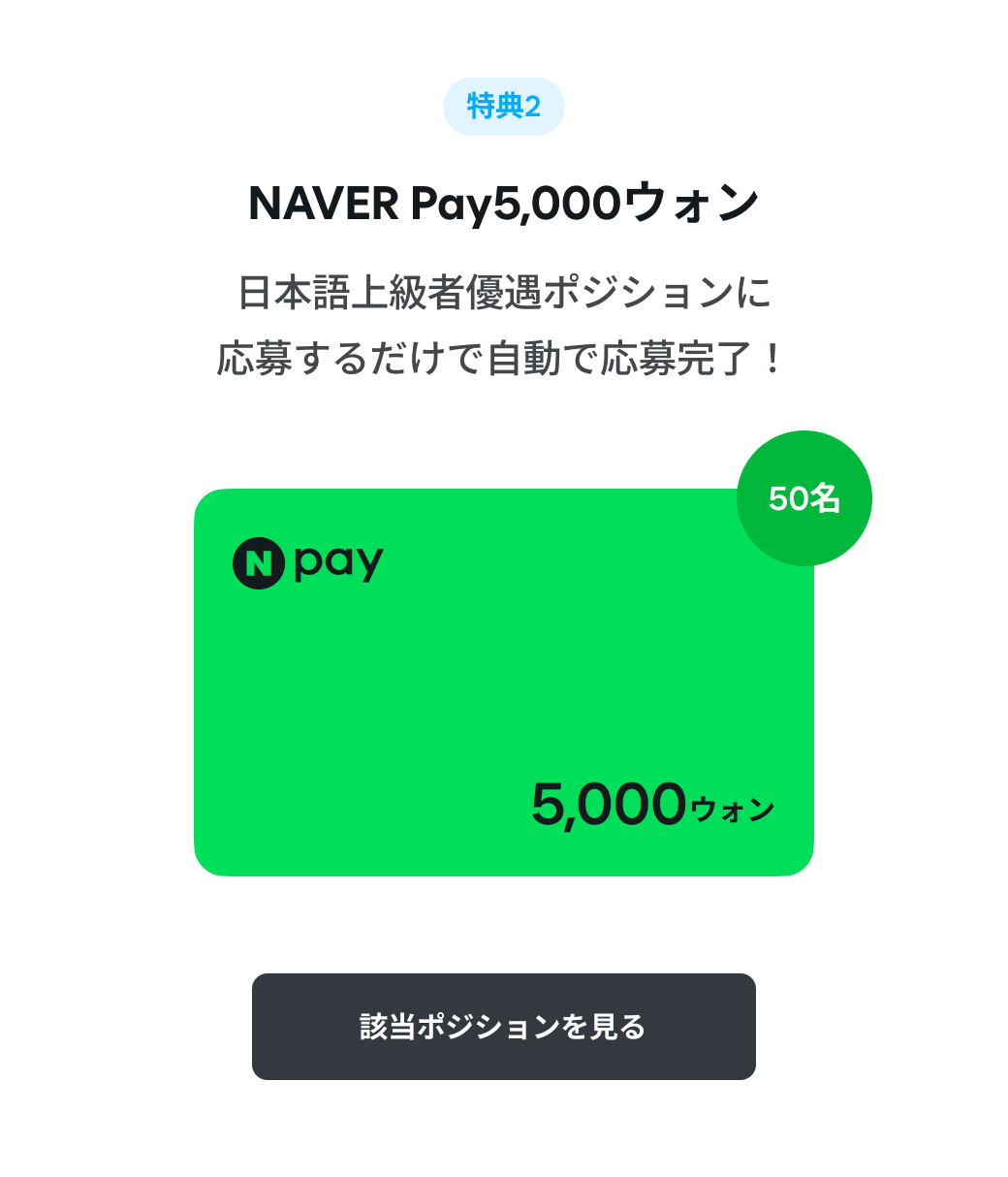Click the green NAVER Pay card
1008x1177 pixels.
pyautogui.click(x=503, y=683)
